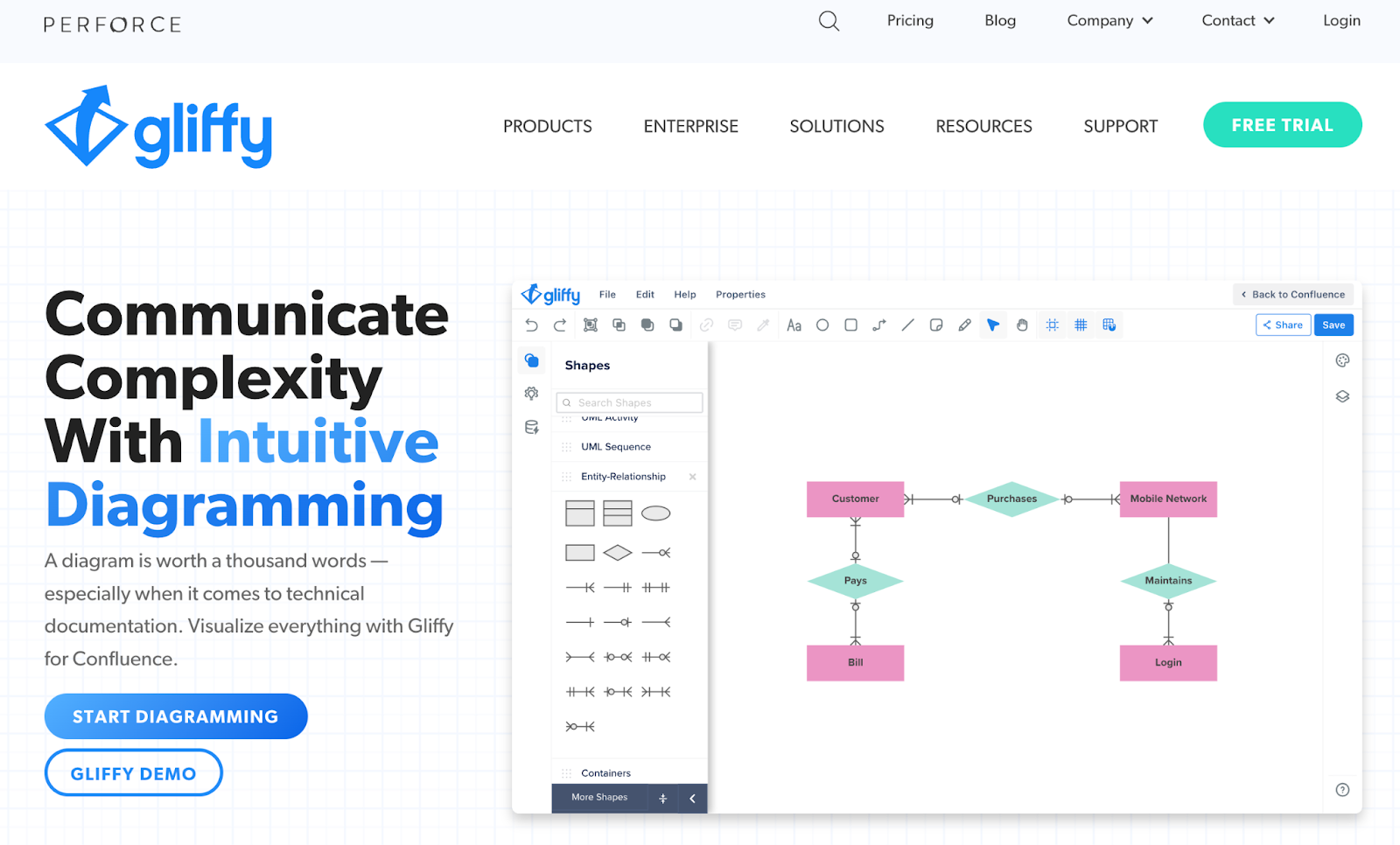Open the gear lightbulb sidebar icon
1400x845 pixels.
531,394
